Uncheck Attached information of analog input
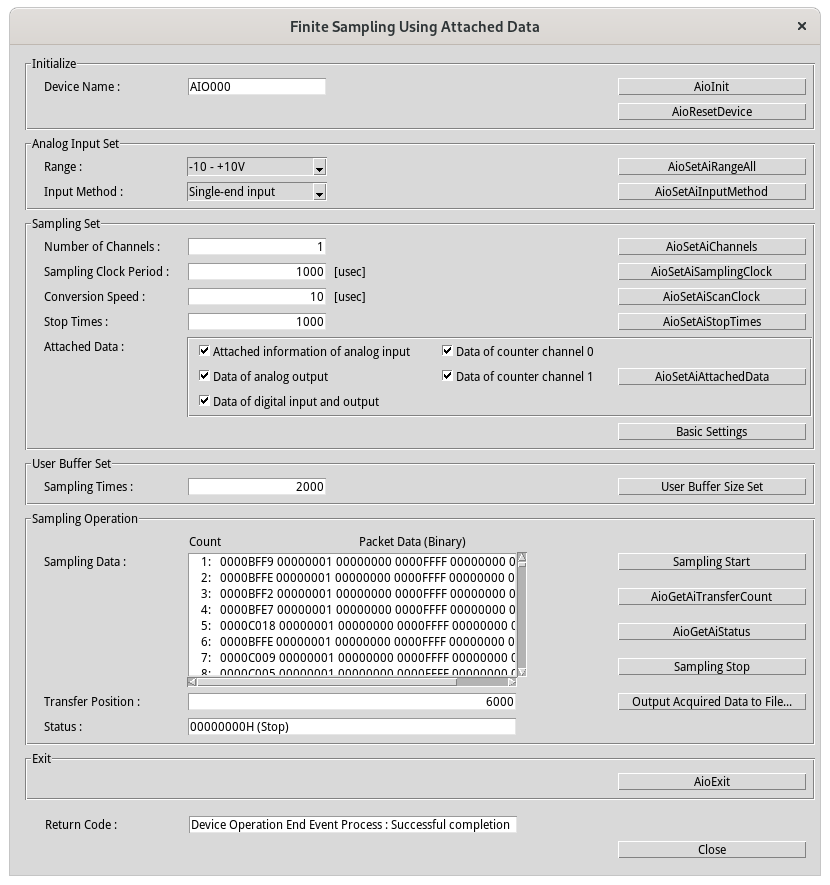 (x=204, y=352)
